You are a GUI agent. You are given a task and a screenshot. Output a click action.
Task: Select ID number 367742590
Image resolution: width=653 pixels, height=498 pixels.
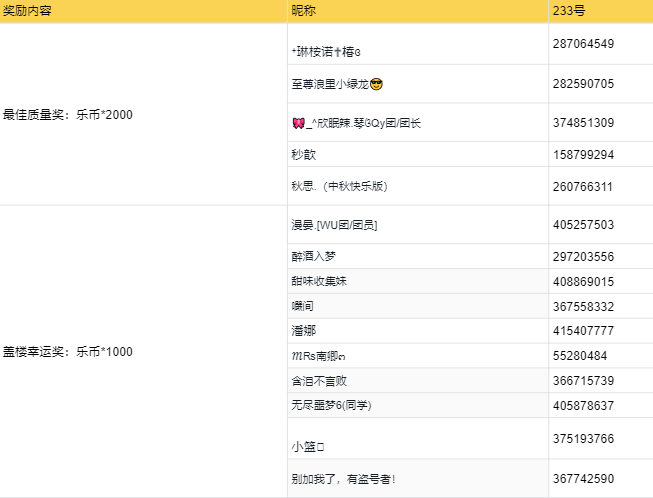(583, 478)
